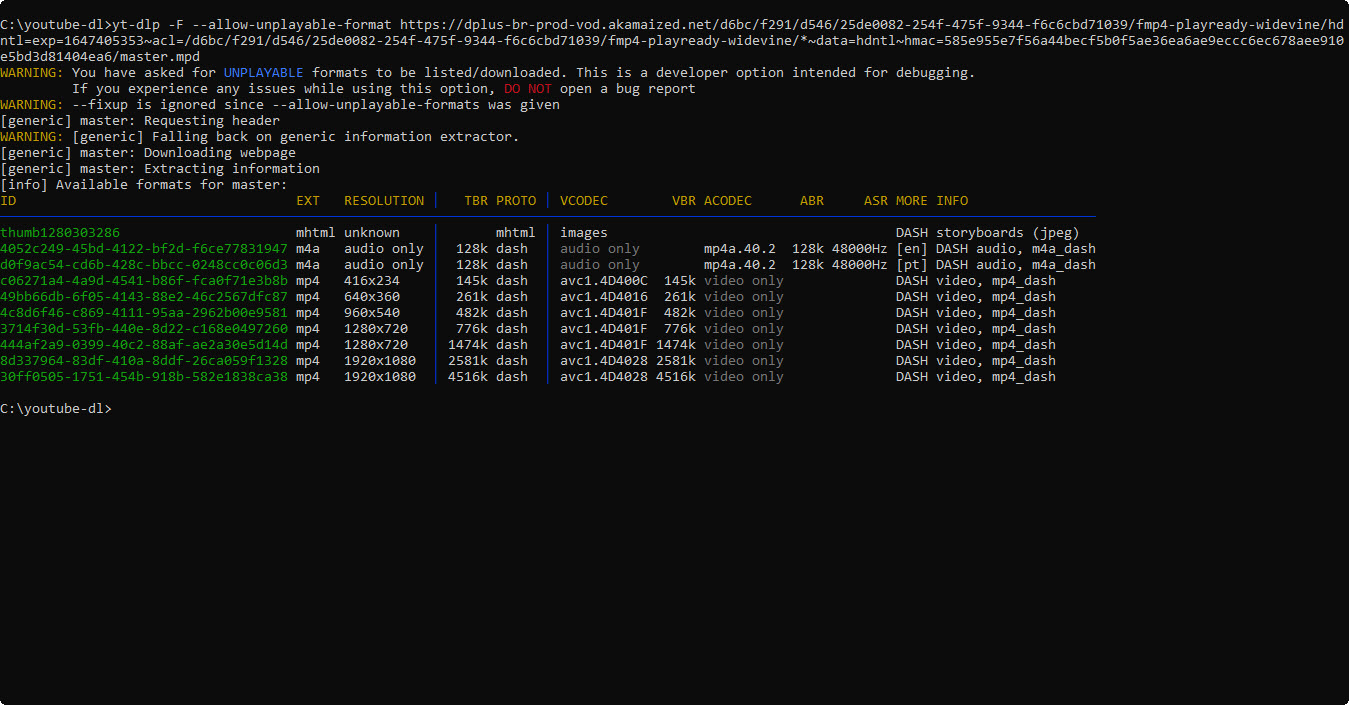Viewport: 1349px width, 705px height.
Task: Click the Available formats for master line
Action: click(144, 185)
